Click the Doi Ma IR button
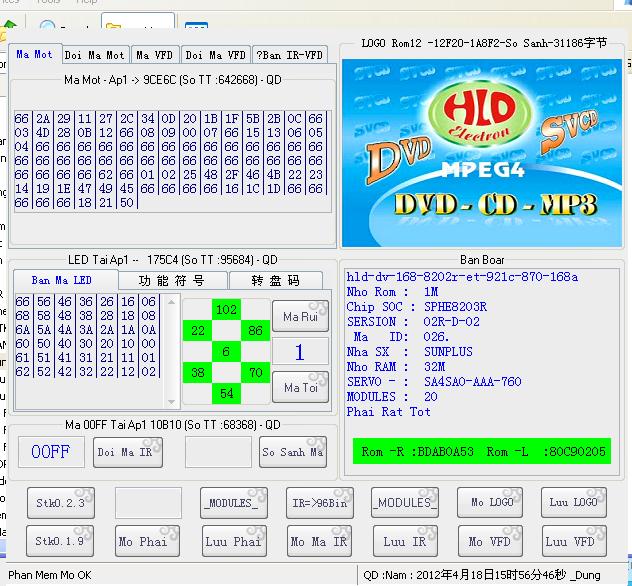 (128, 452)
